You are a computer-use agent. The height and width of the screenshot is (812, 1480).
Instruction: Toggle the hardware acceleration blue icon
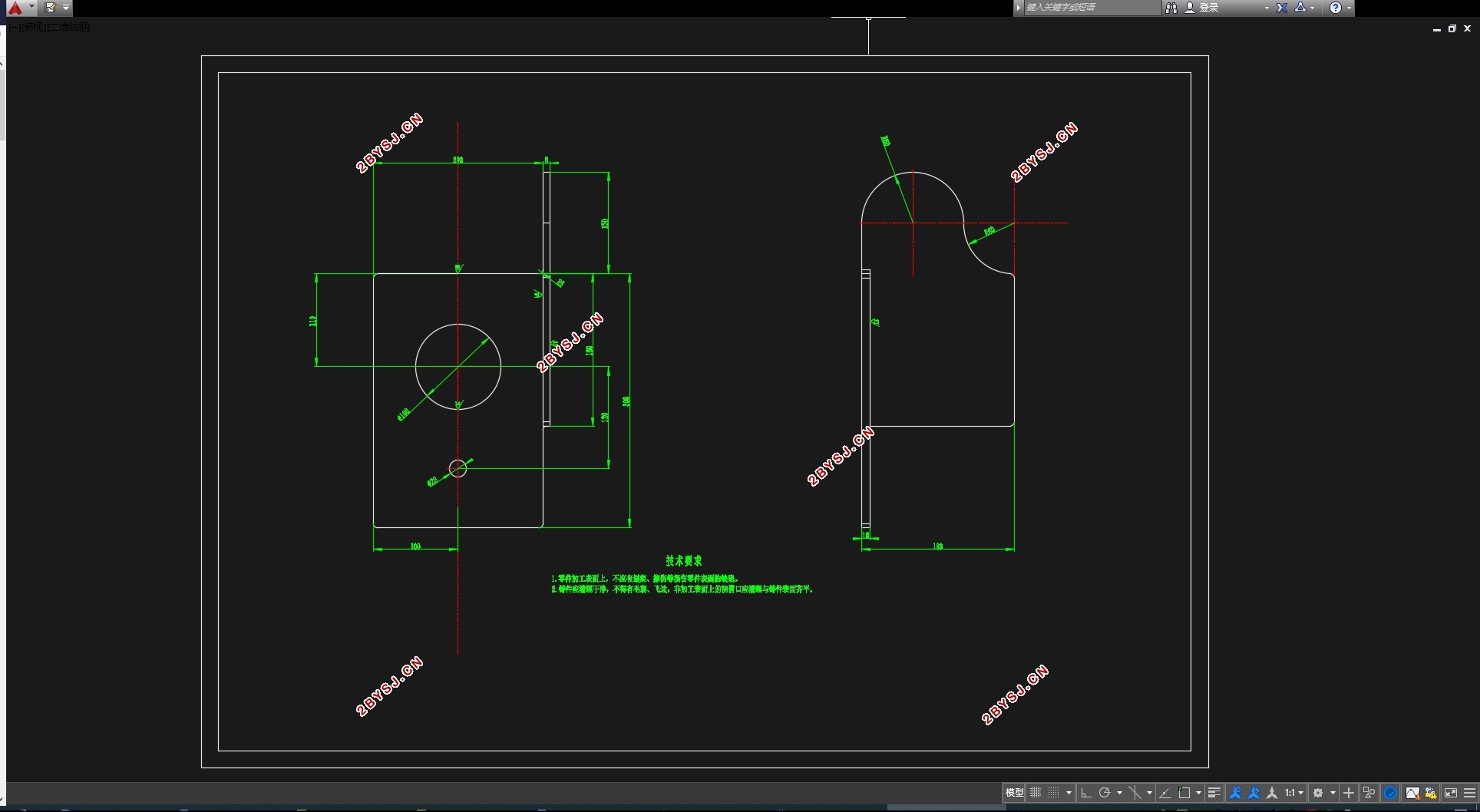(1390, 793)
